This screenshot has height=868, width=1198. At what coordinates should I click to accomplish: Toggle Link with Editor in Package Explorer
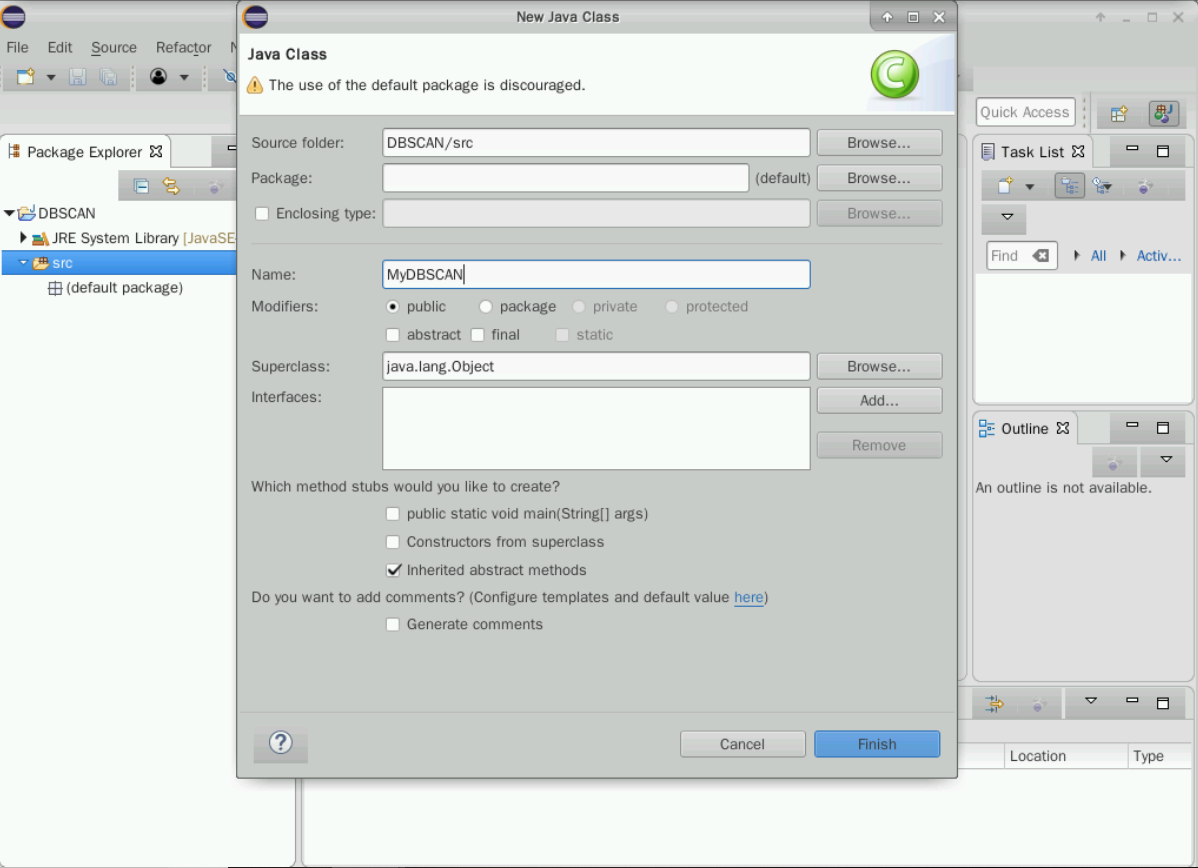(x=171, y=186)
